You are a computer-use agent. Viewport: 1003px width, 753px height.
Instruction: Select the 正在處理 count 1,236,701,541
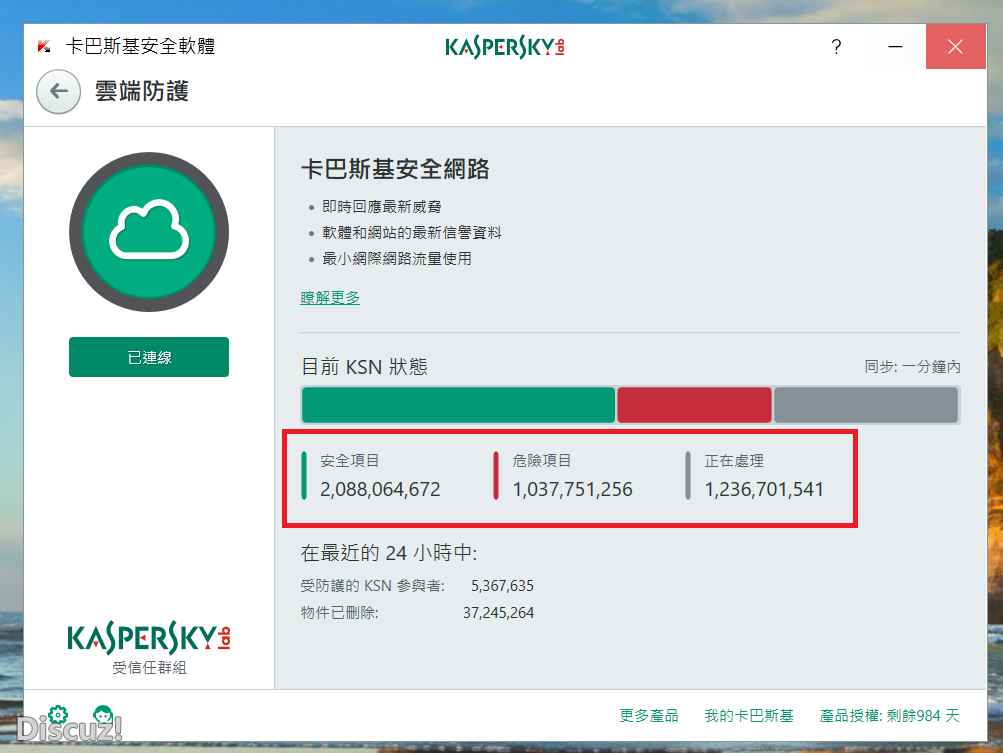click(x=764, y=489)
